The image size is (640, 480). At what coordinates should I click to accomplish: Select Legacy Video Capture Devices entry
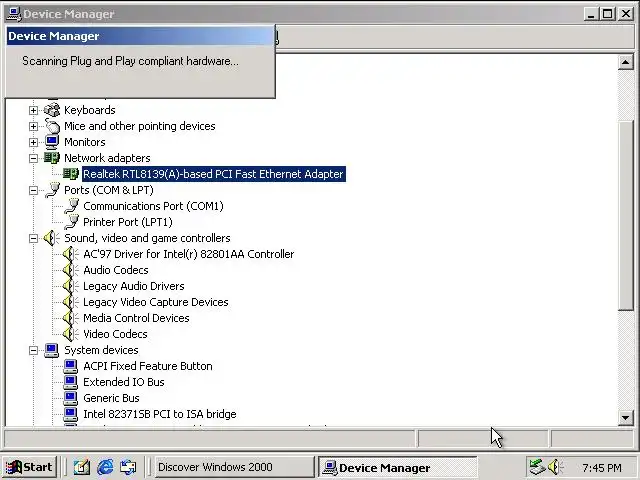pyautogui.click(x=156, y=302)
